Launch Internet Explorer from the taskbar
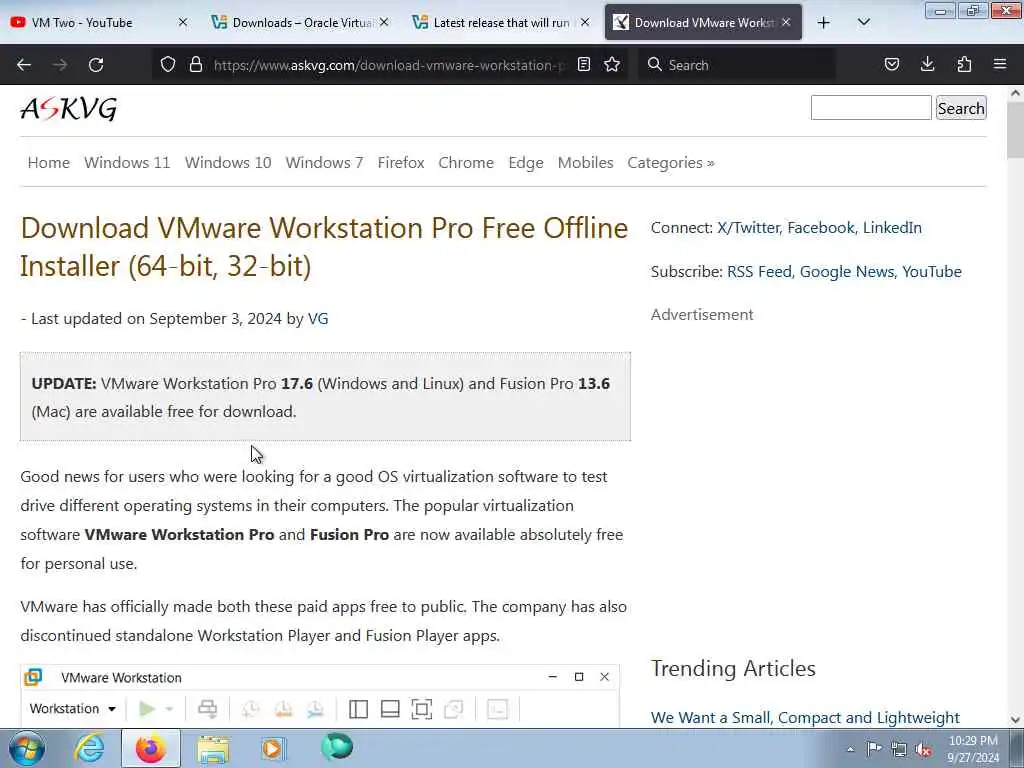 click(x=89, y=748)
